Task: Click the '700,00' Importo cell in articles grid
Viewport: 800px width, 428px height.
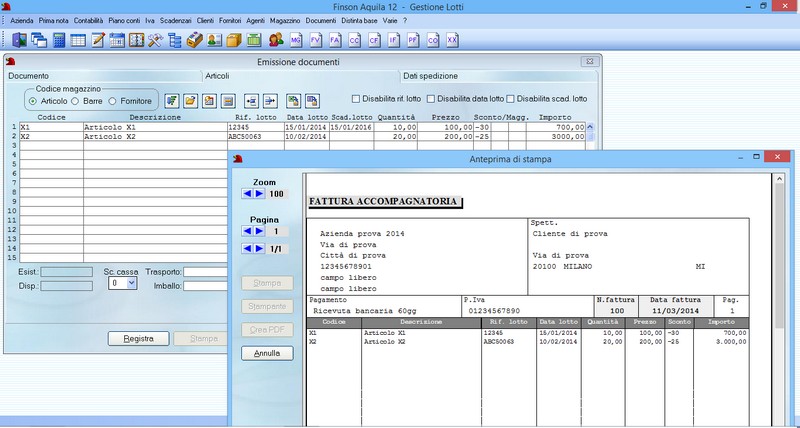Action: coord(556,127)
